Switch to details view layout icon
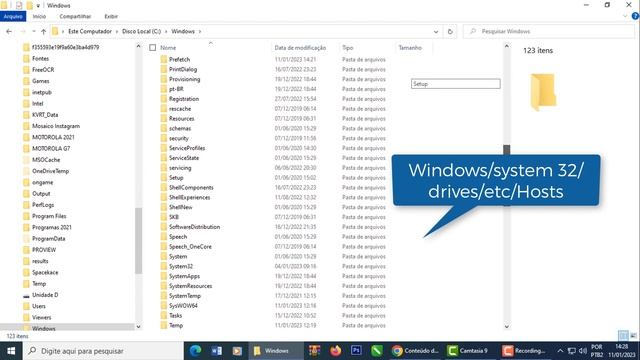This screenshot has width=640, height=360. (623, 336)
